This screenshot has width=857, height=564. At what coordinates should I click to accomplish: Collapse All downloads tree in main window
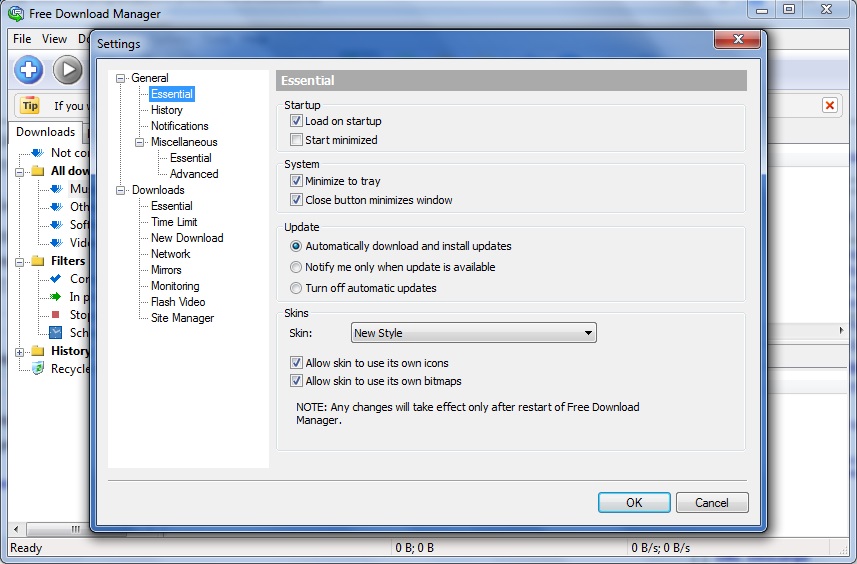(x=19, y=172)
